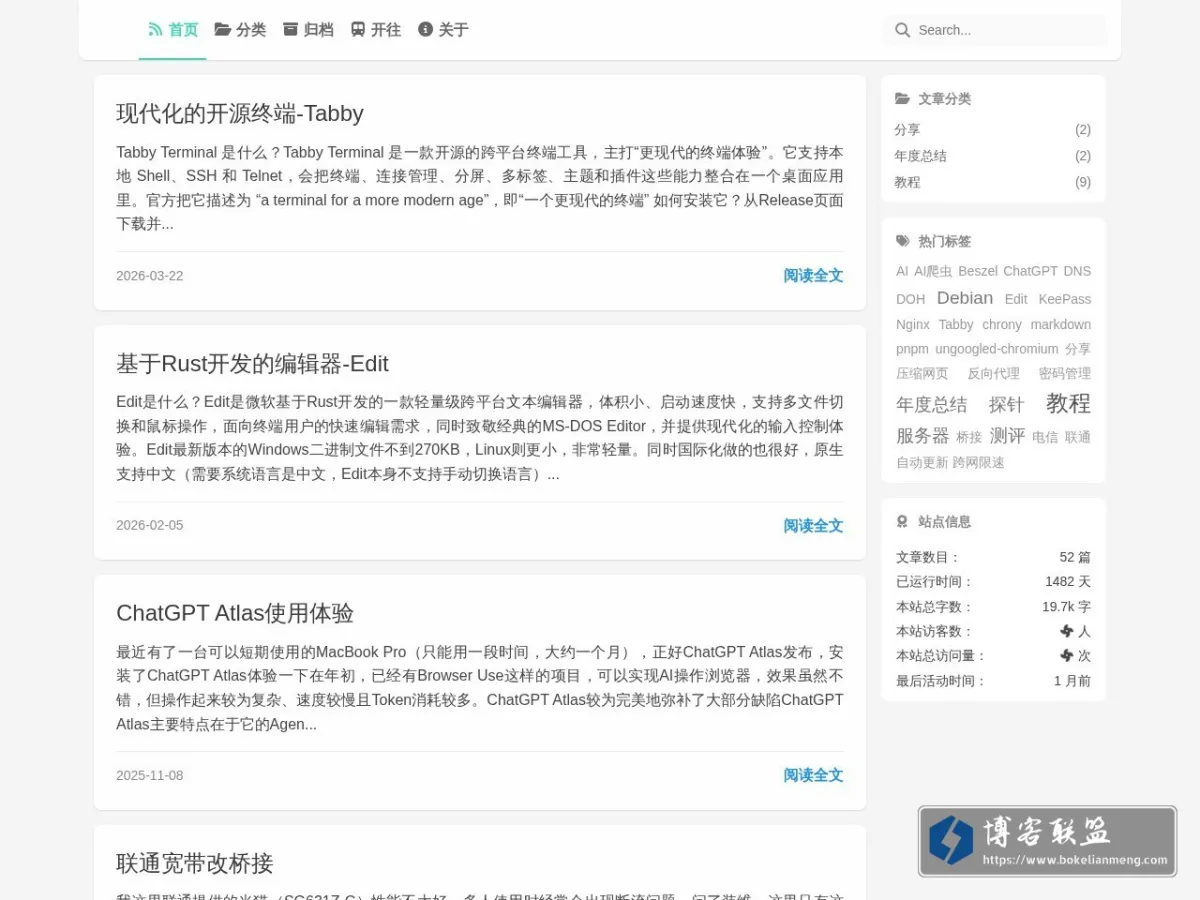Click 阅读全文 for the Tabby post
The image size is (1200, 900).
pos(813,276)
